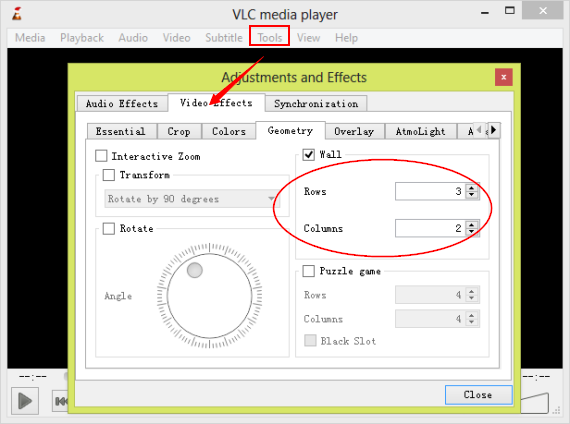Viewport: 570px width, 424px height.
Task: Enable the Interactive Zoom checkbox
Action: pos(101,156)
